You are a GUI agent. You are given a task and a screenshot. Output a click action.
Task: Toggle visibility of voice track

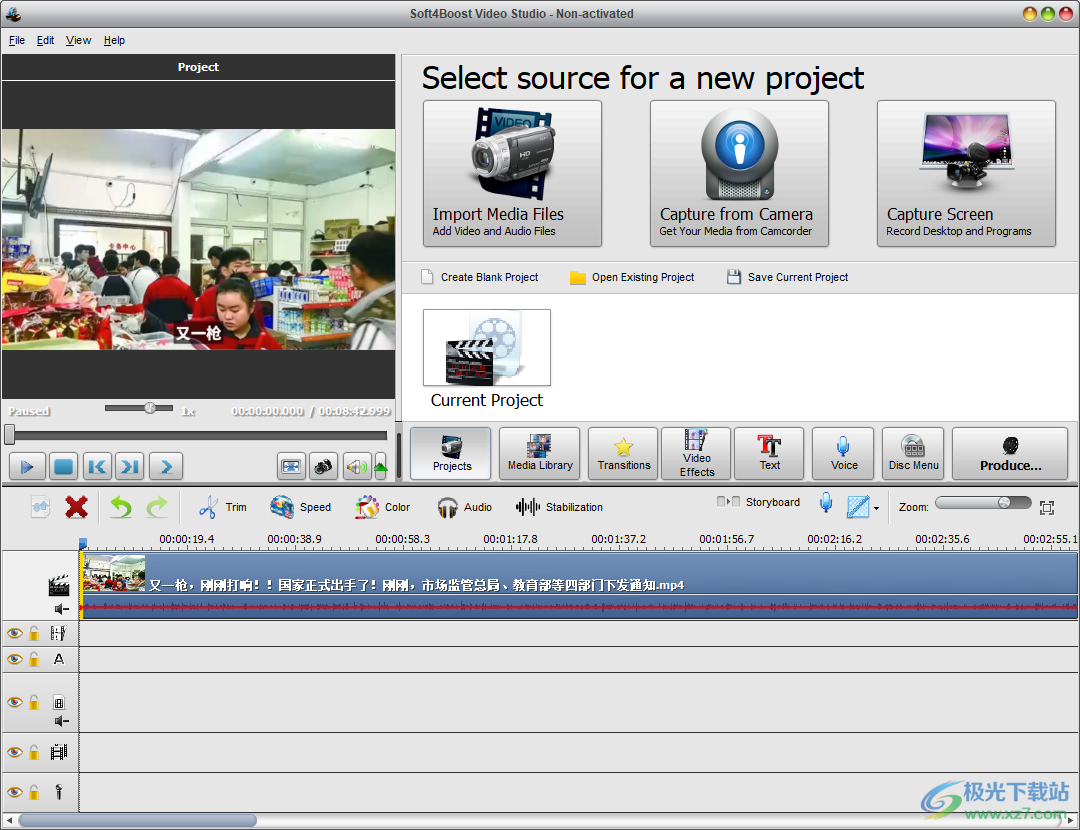[14, 792]
